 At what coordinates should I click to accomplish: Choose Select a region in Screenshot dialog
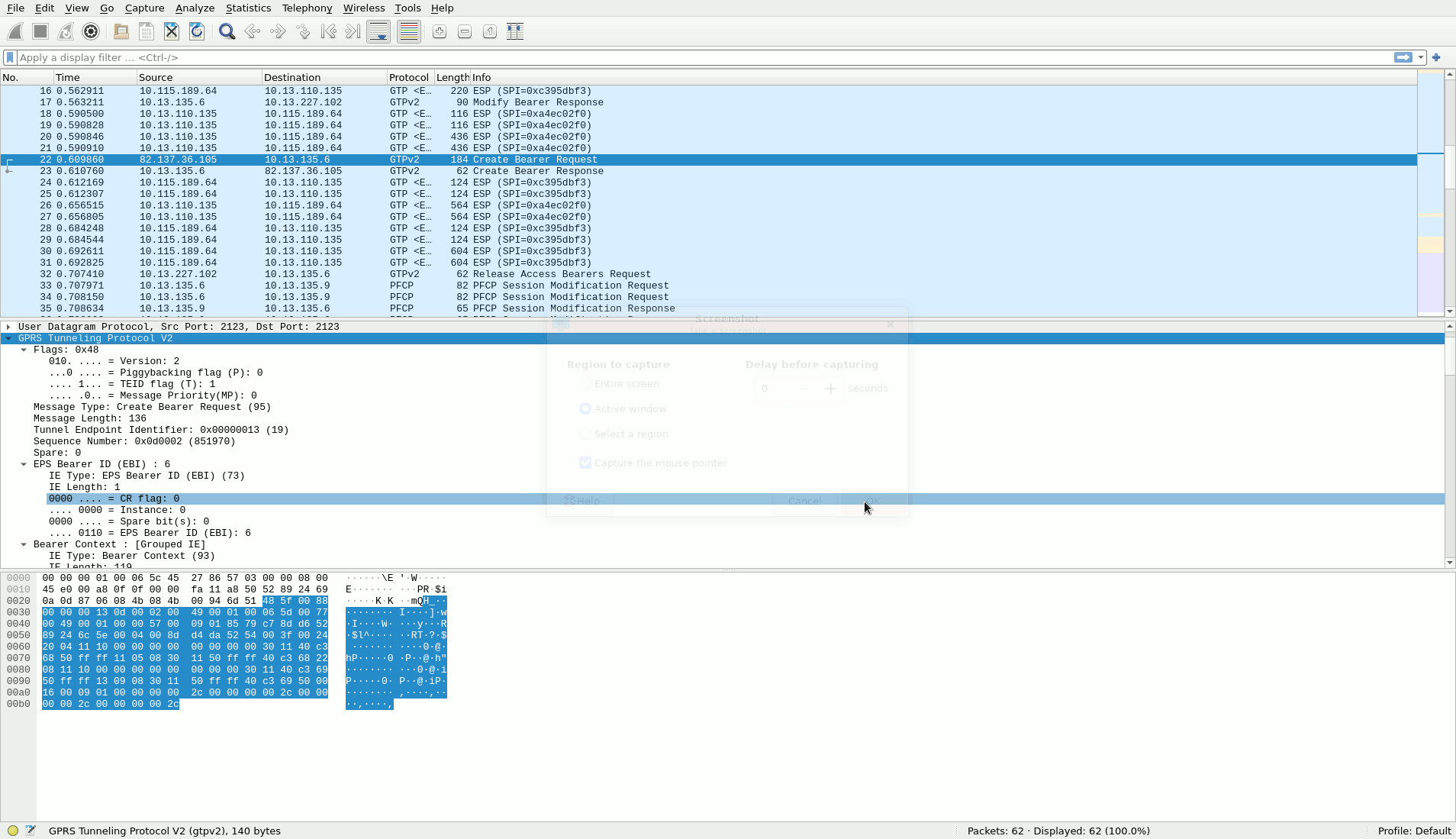click(585, 434)
